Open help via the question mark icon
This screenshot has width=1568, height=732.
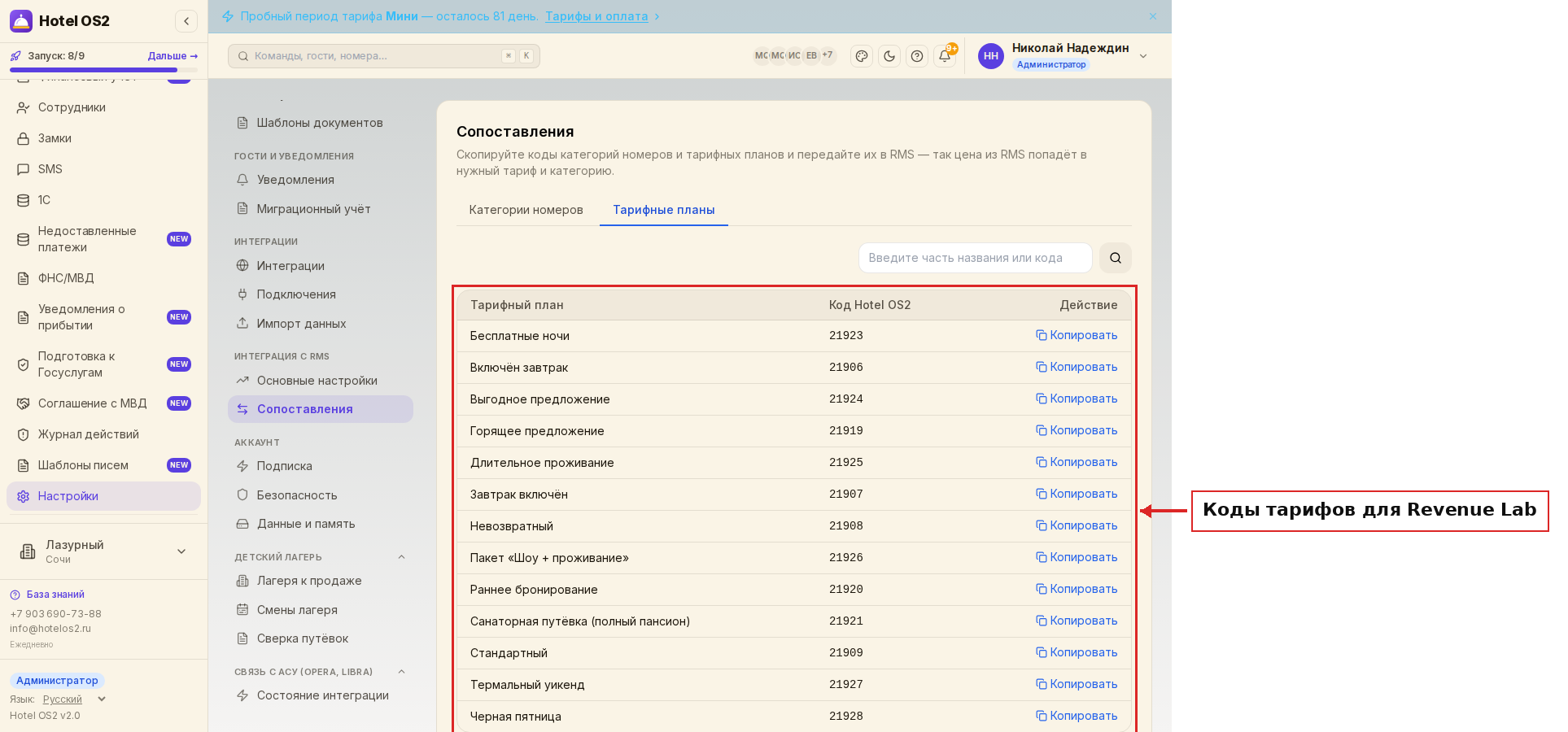(x=917, y=56)
